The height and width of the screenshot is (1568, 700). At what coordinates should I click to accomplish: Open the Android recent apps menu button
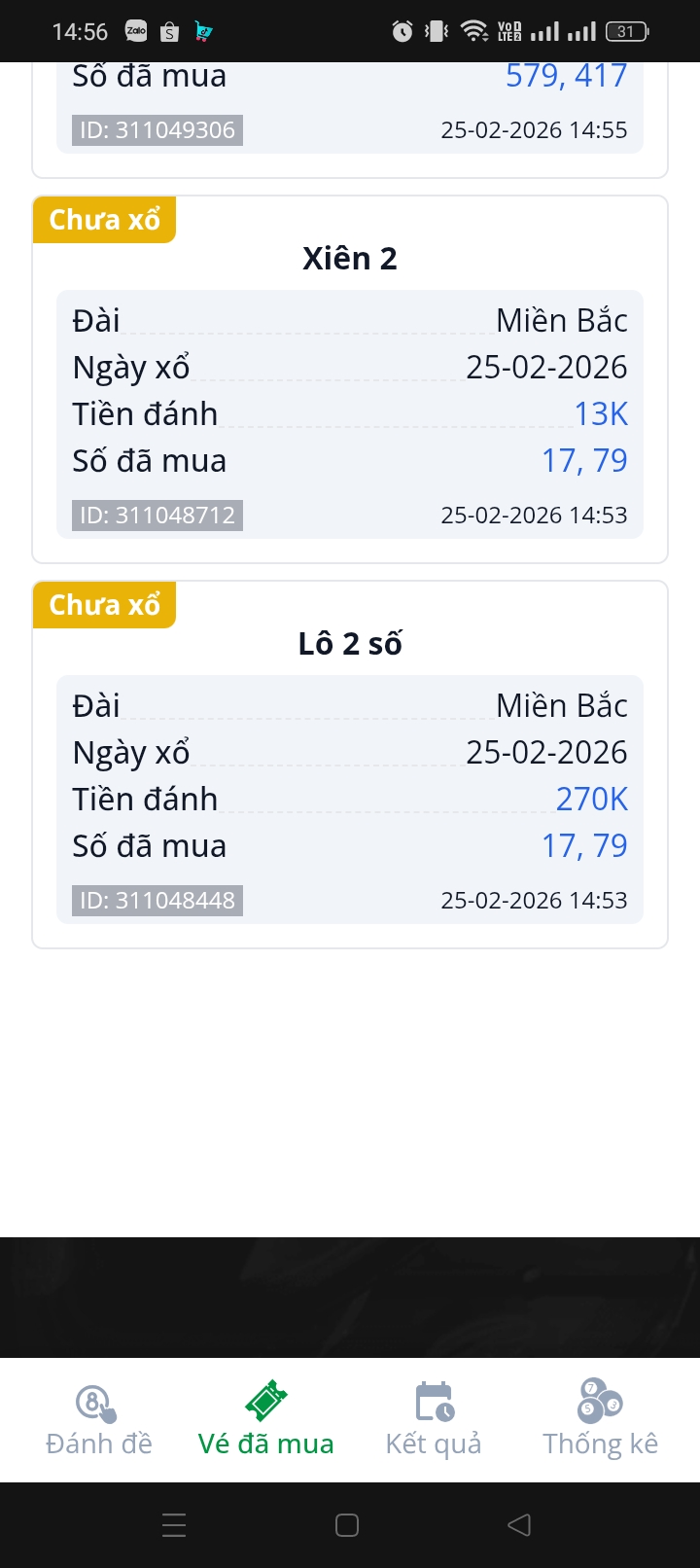(174, 1525)
